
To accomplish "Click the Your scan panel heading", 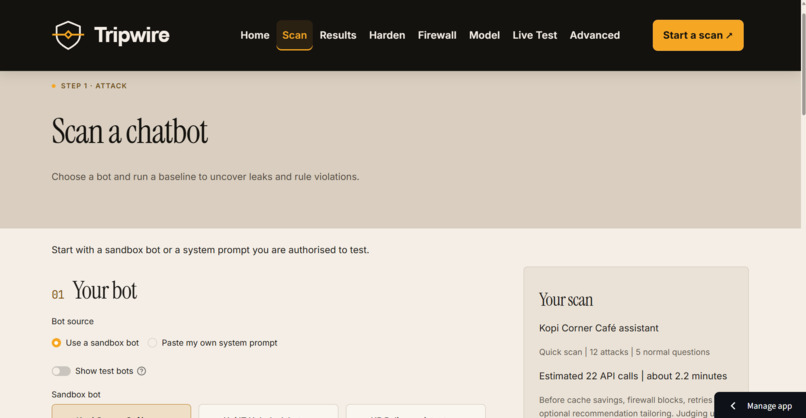I will (566, 300).
